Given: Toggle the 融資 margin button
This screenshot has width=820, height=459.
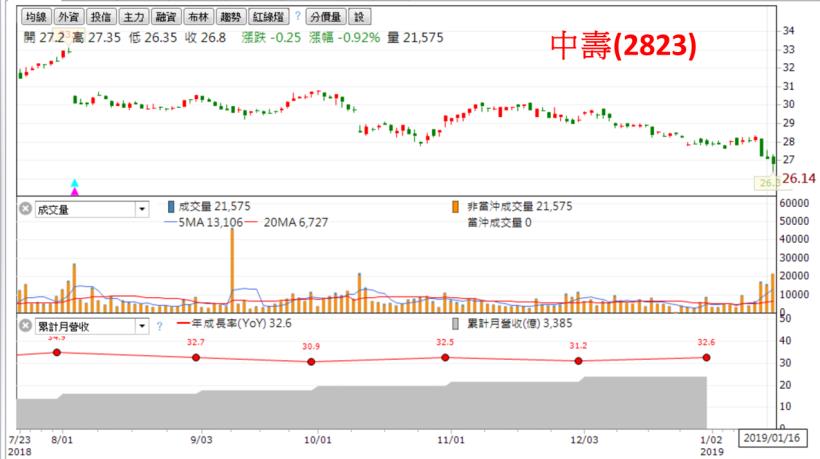Looking at the screenshot, I should coord(166,17).
